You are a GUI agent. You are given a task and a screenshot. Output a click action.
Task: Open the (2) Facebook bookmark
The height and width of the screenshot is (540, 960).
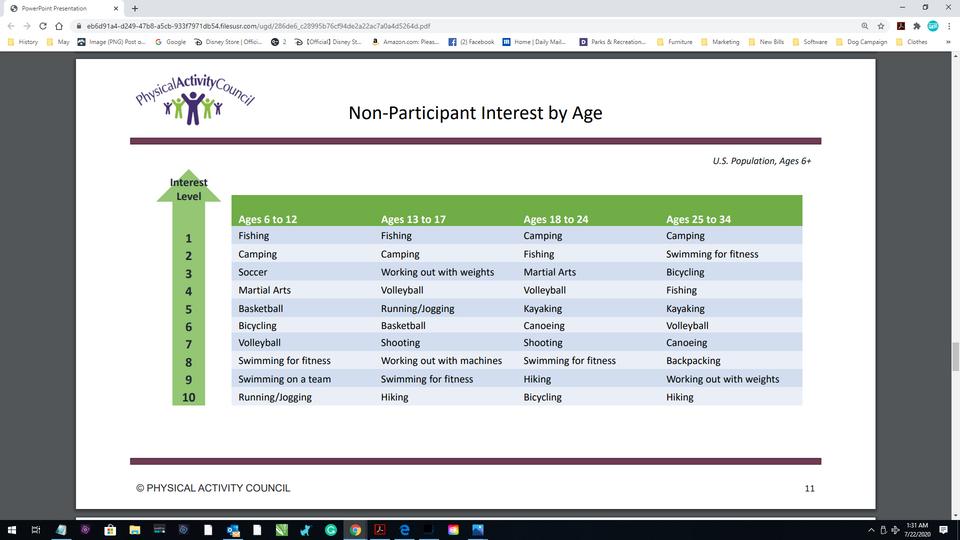471,42
